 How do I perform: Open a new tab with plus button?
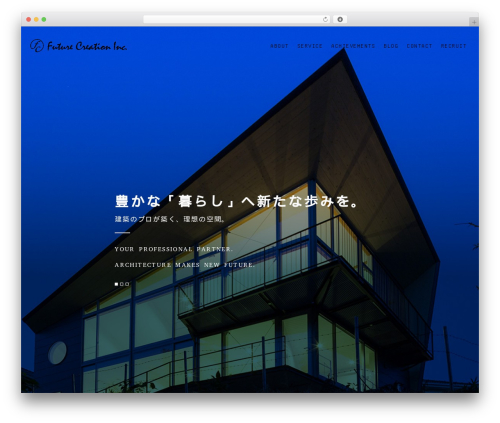coord(474,22)
